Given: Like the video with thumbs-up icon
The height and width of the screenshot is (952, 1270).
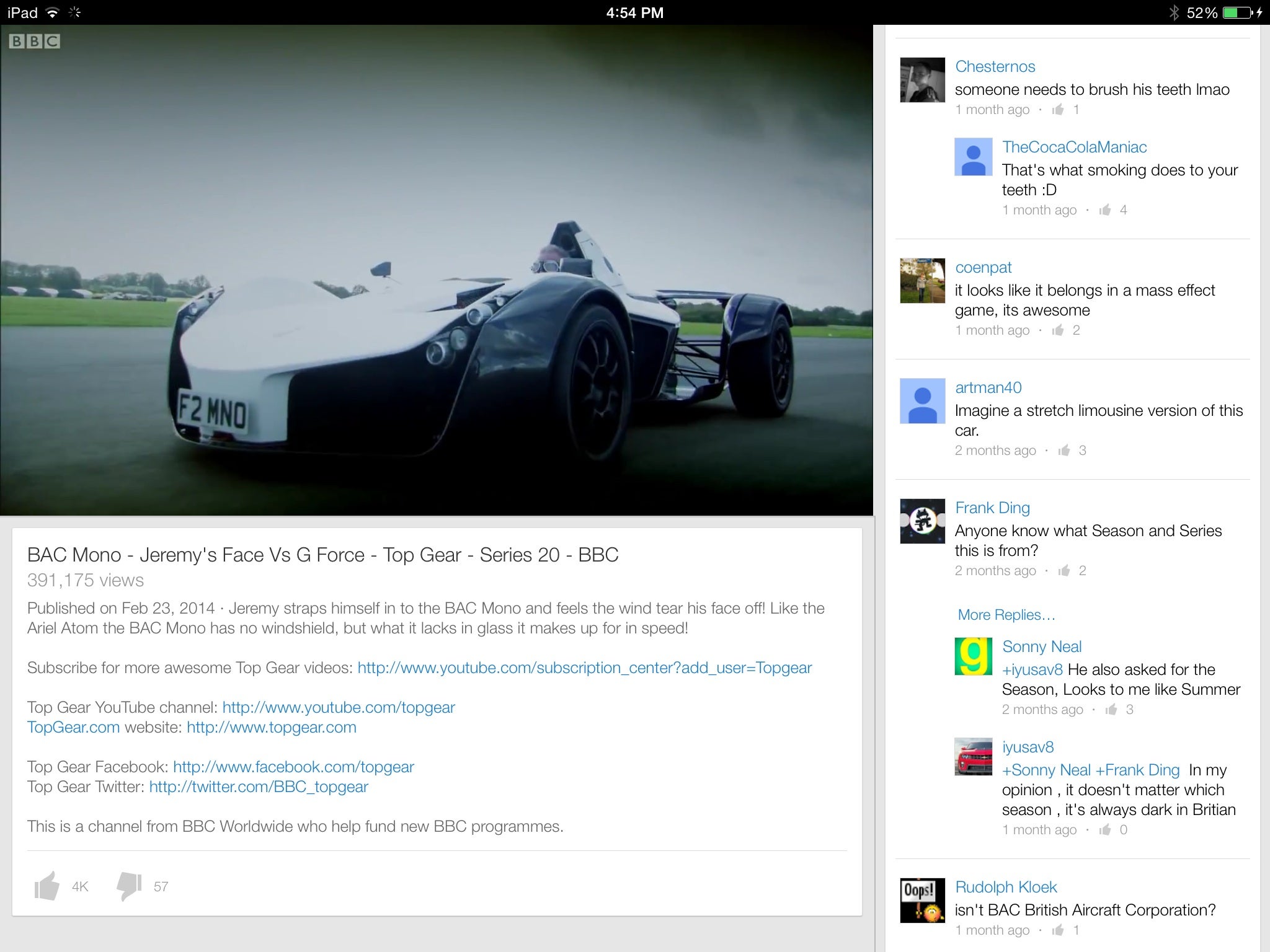Looking at the screenshot, I should (x=47, y=886).
